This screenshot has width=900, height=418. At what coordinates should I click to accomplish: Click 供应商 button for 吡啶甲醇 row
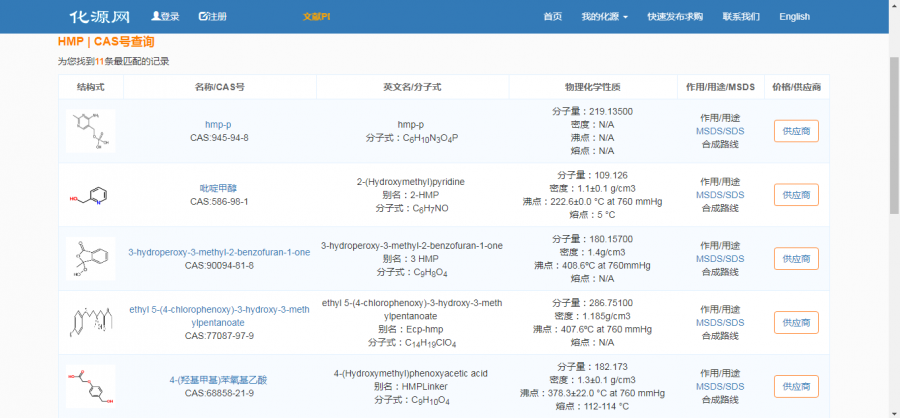coord(796,195)
